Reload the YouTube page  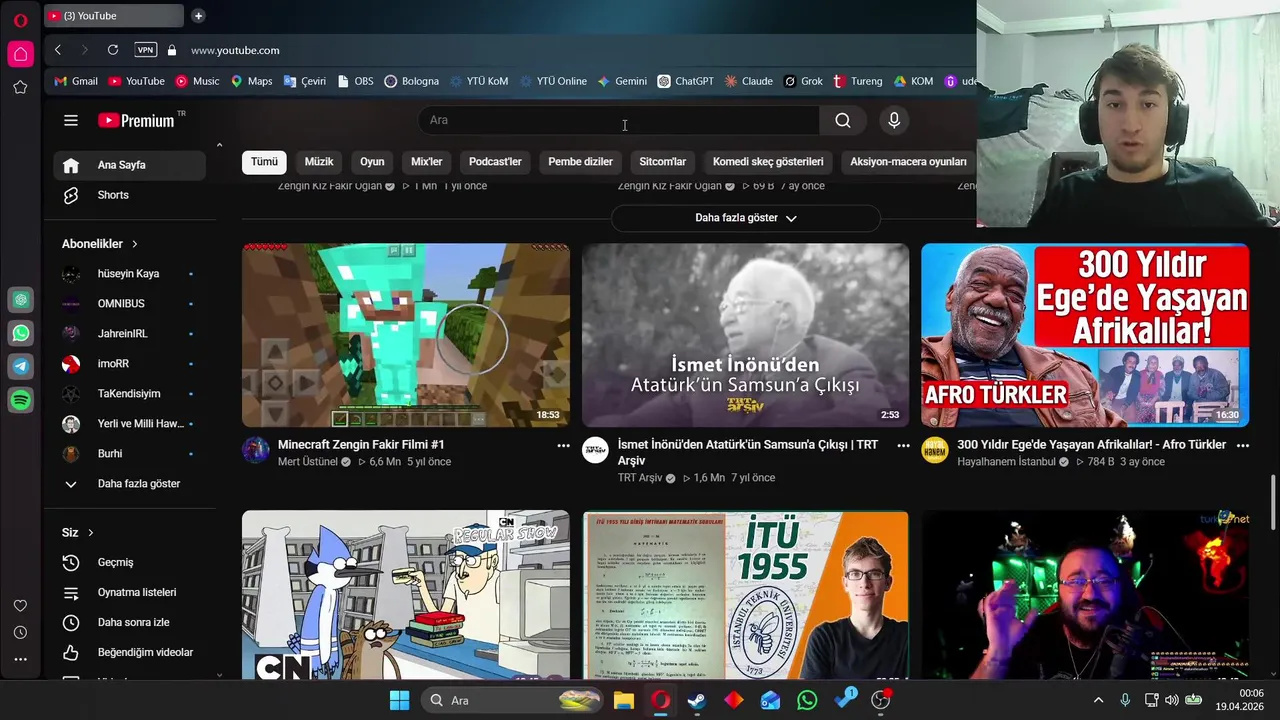pyautogui.click(x=113, y=50)
